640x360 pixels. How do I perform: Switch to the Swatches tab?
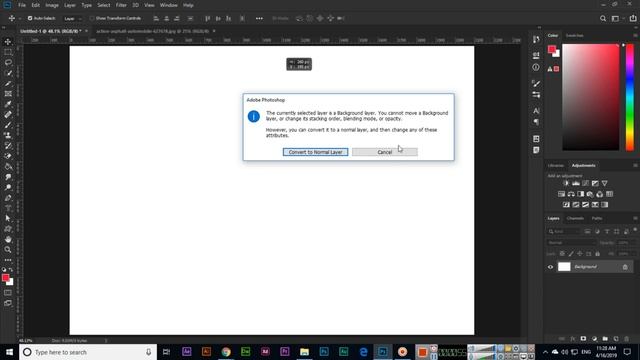(x=574, y=36)
